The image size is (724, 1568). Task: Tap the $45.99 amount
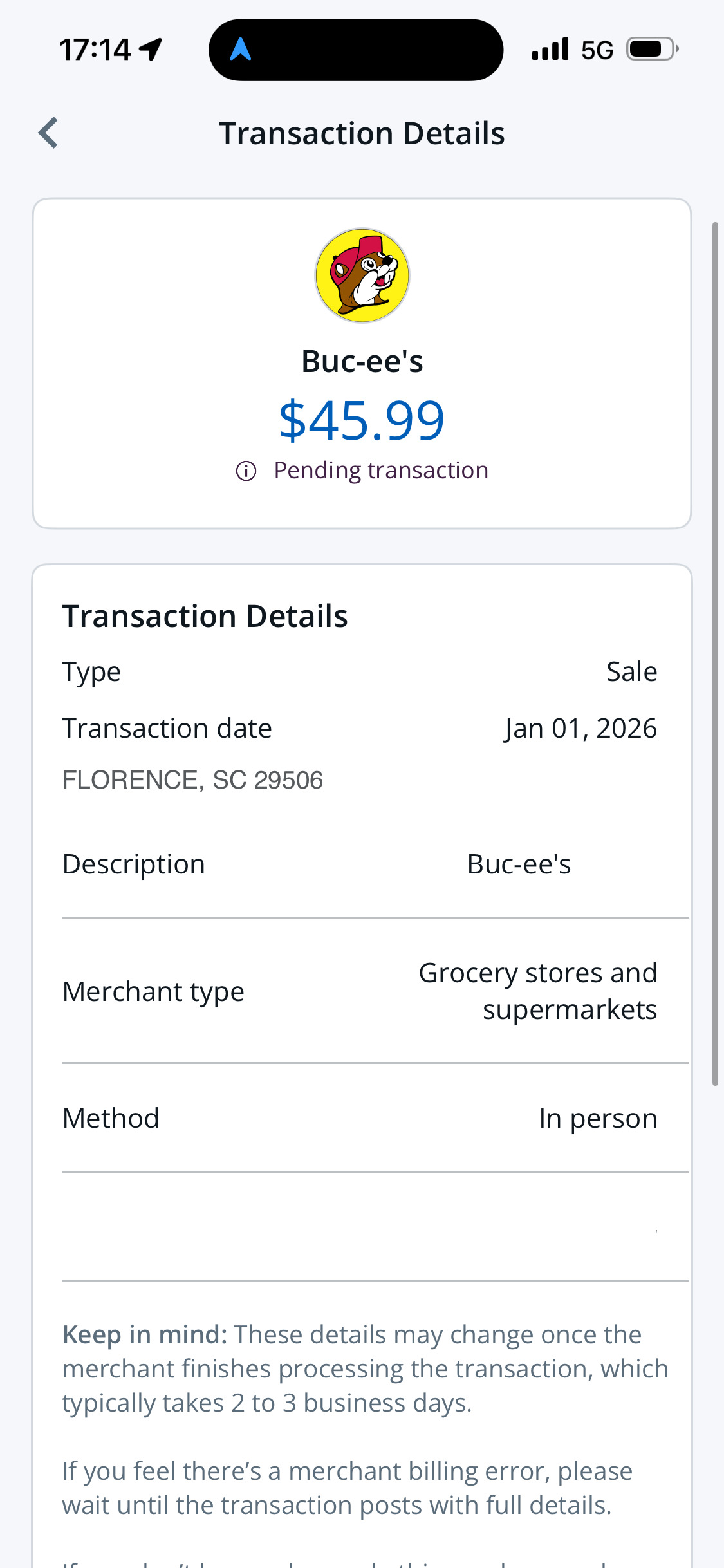(362, 420)
